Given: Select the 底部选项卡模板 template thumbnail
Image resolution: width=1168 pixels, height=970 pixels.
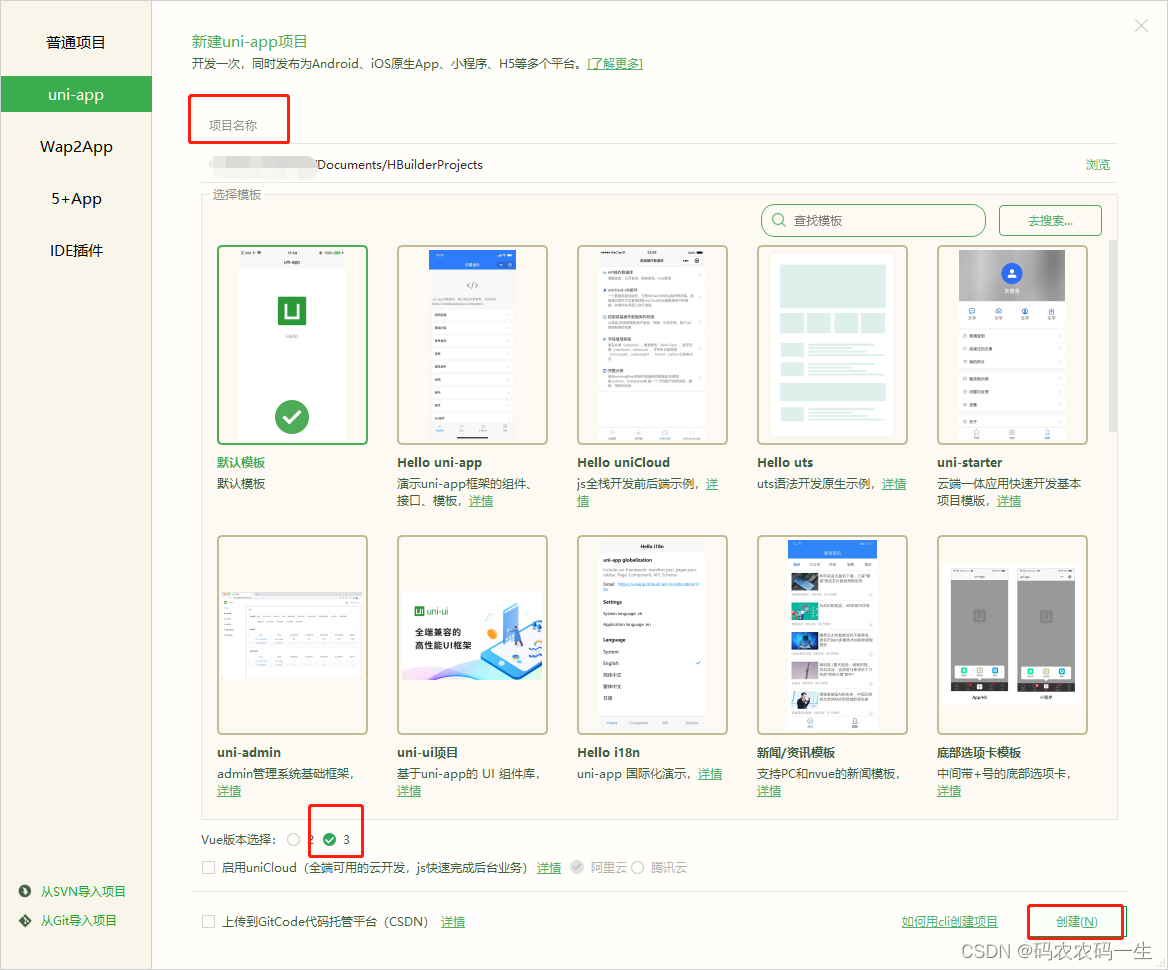Looking at the screenshot, I should (x=1012, y=635).
